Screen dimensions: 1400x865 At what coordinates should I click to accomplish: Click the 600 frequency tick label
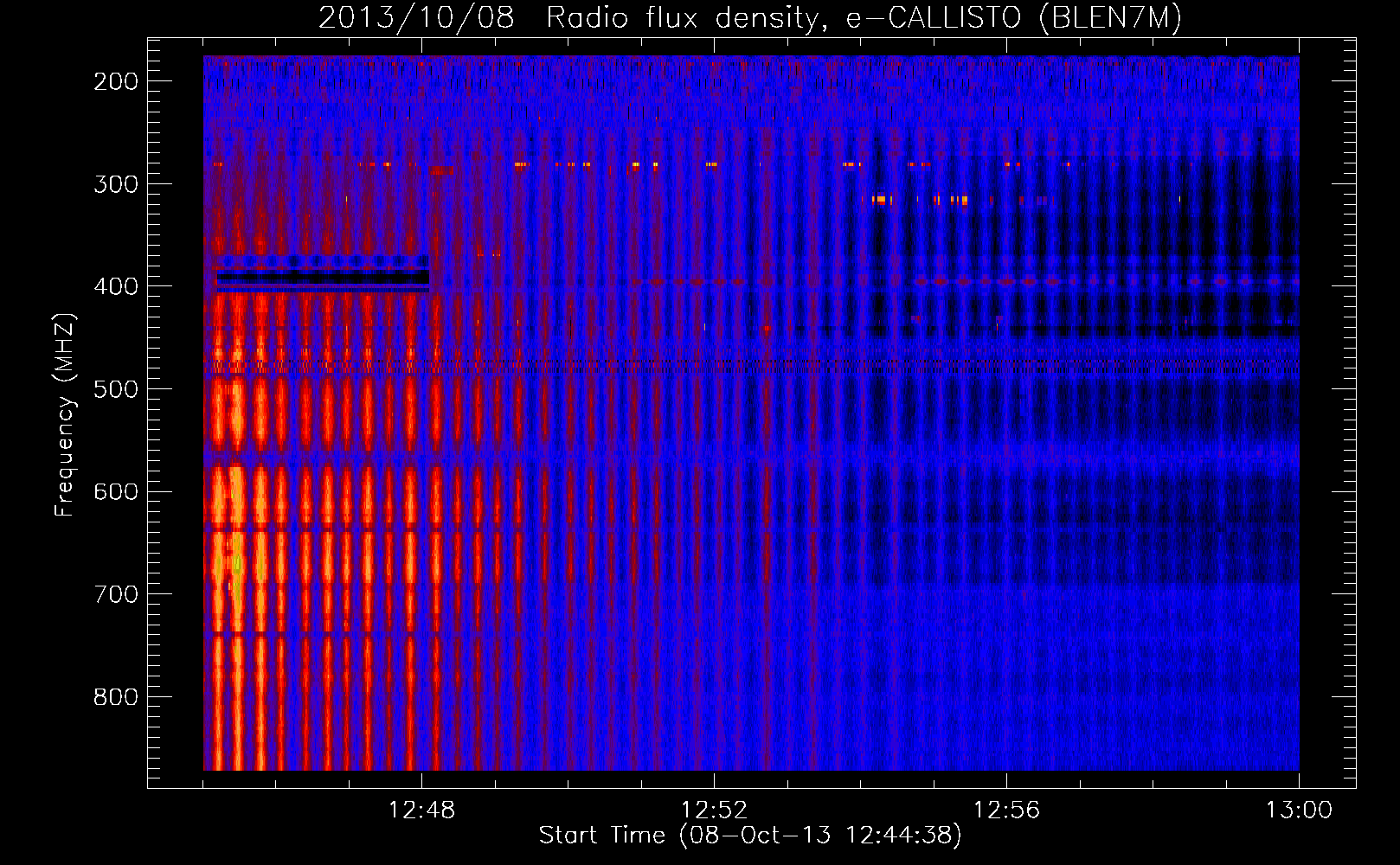[116, 491]
